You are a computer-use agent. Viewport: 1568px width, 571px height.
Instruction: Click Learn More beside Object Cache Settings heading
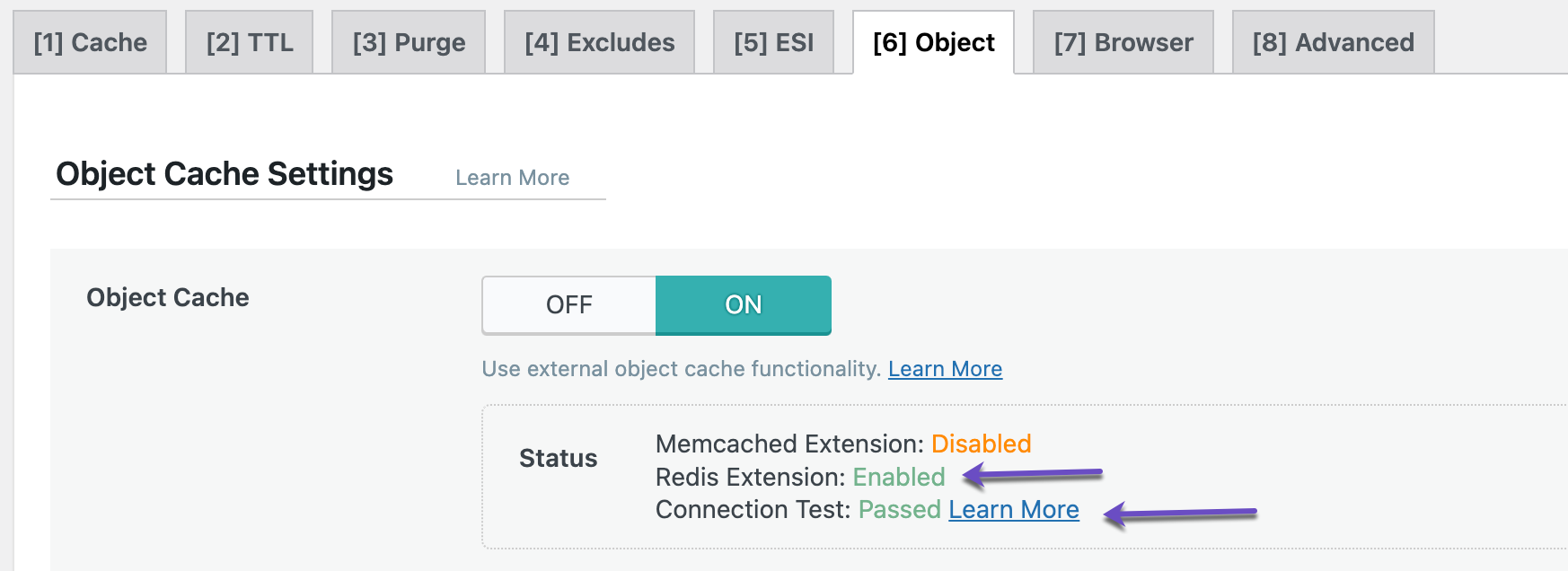pos(512,178)
